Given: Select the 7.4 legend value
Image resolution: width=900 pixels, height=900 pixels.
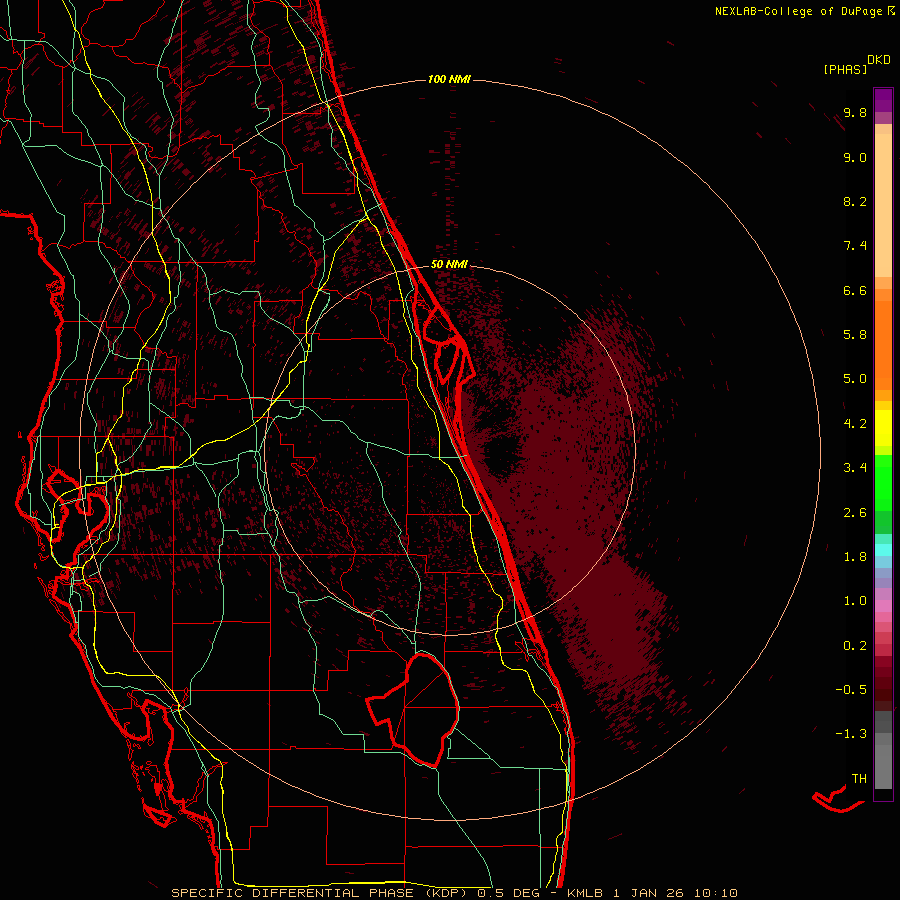Looking at the screenshot, I should point(855,246).
